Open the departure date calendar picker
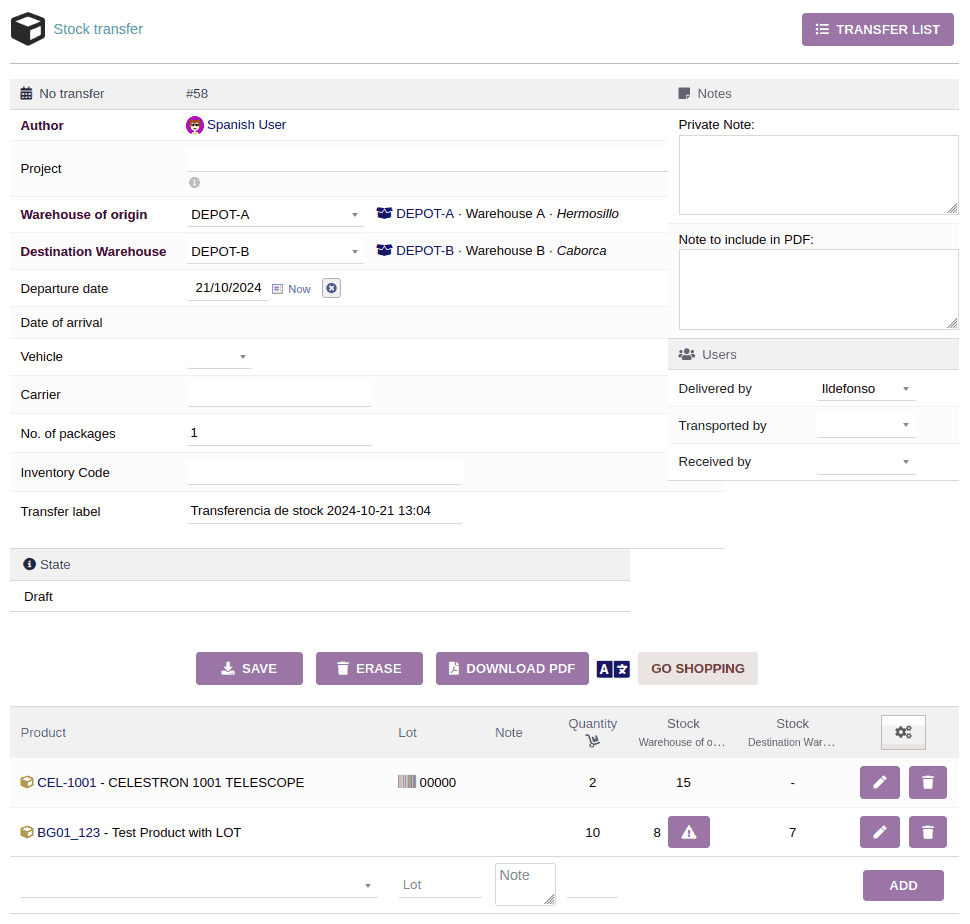The image size is (970, 924). [278, 289]
